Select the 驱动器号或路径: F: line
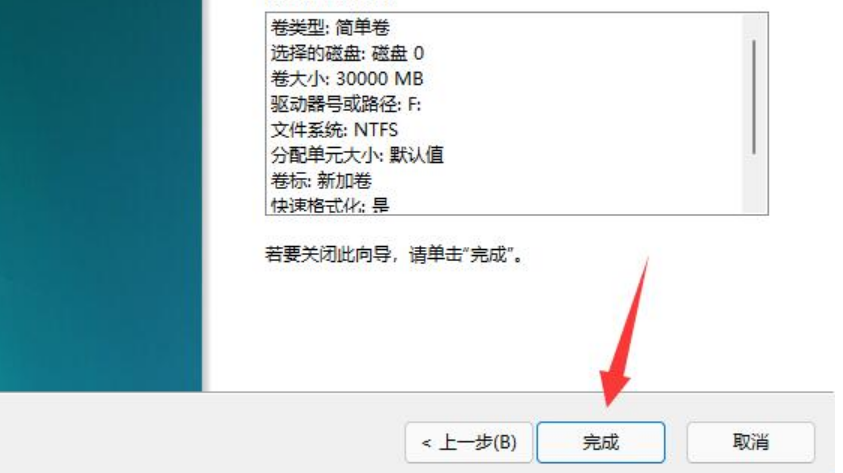The width and height of the screenshot is (843, 473). point(346,104)
